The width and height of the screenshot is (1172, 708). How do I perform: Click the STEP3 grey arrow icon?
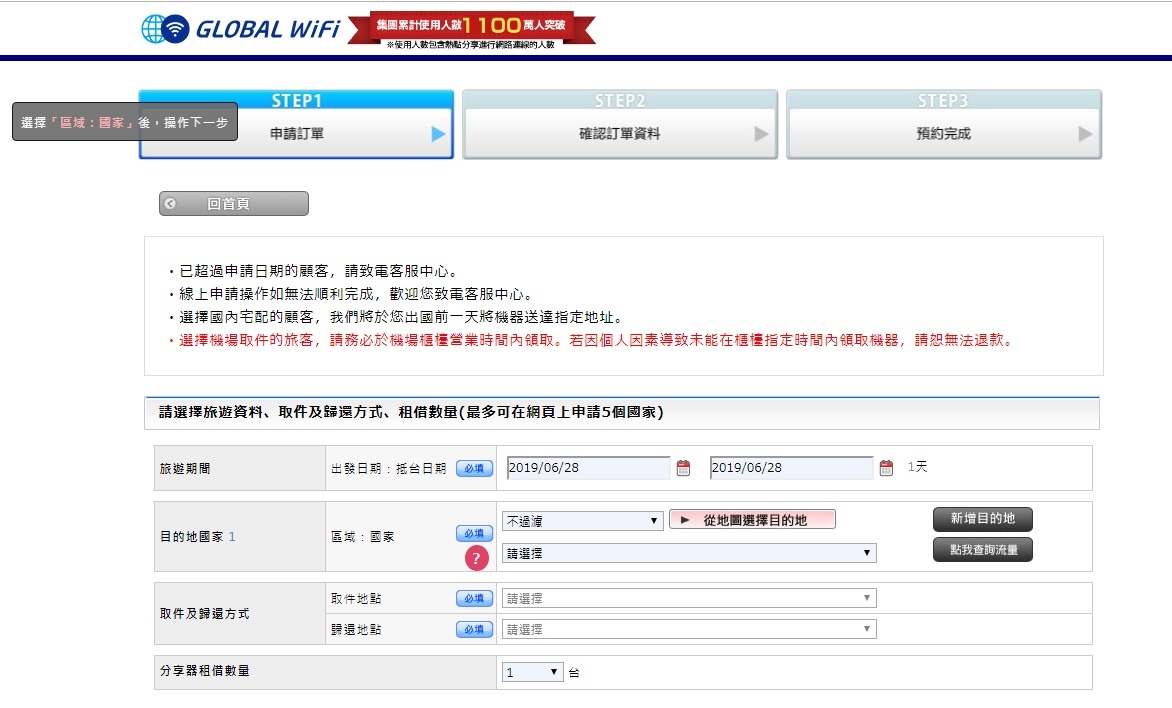pos(1085,134)
